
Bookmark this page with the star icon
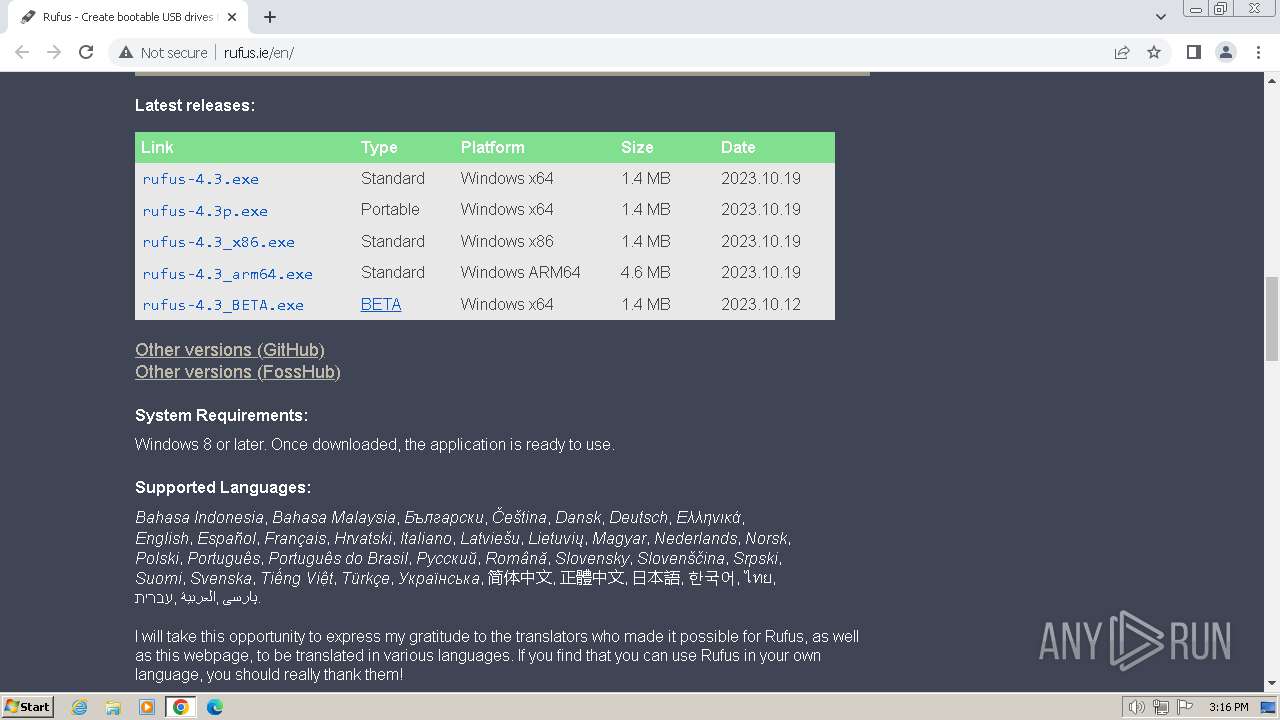1154,52
